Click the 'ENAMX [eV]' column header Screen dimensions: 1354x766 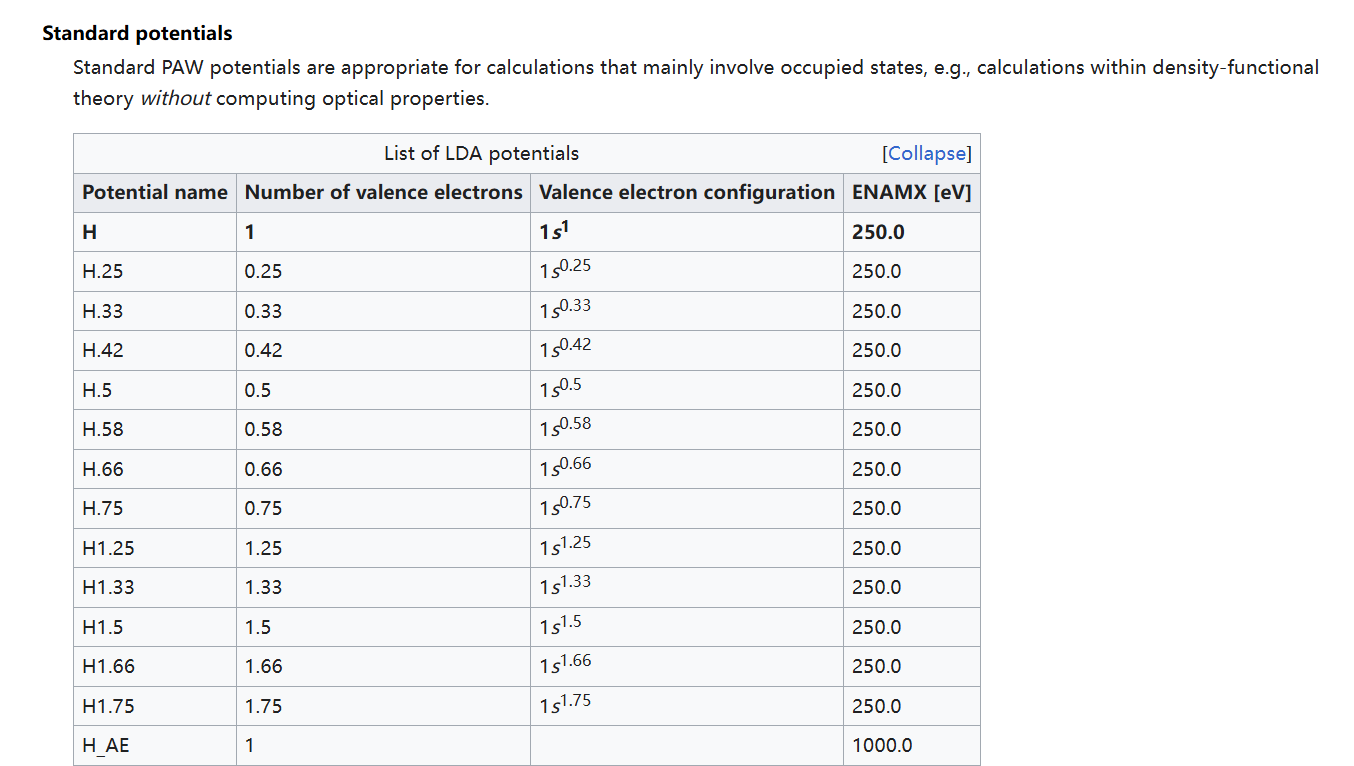(912, 192)
